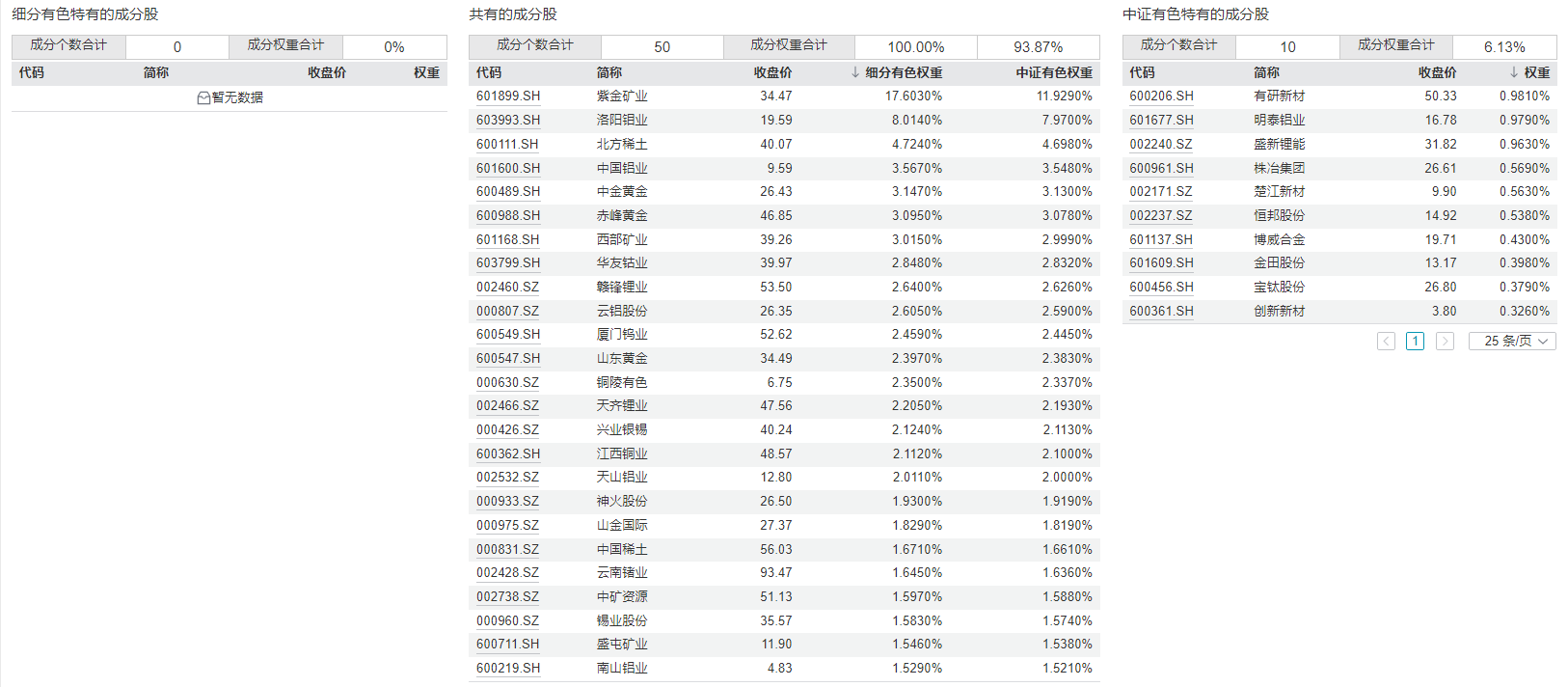Open stock code 002738.SZ link

pos(508,596)
